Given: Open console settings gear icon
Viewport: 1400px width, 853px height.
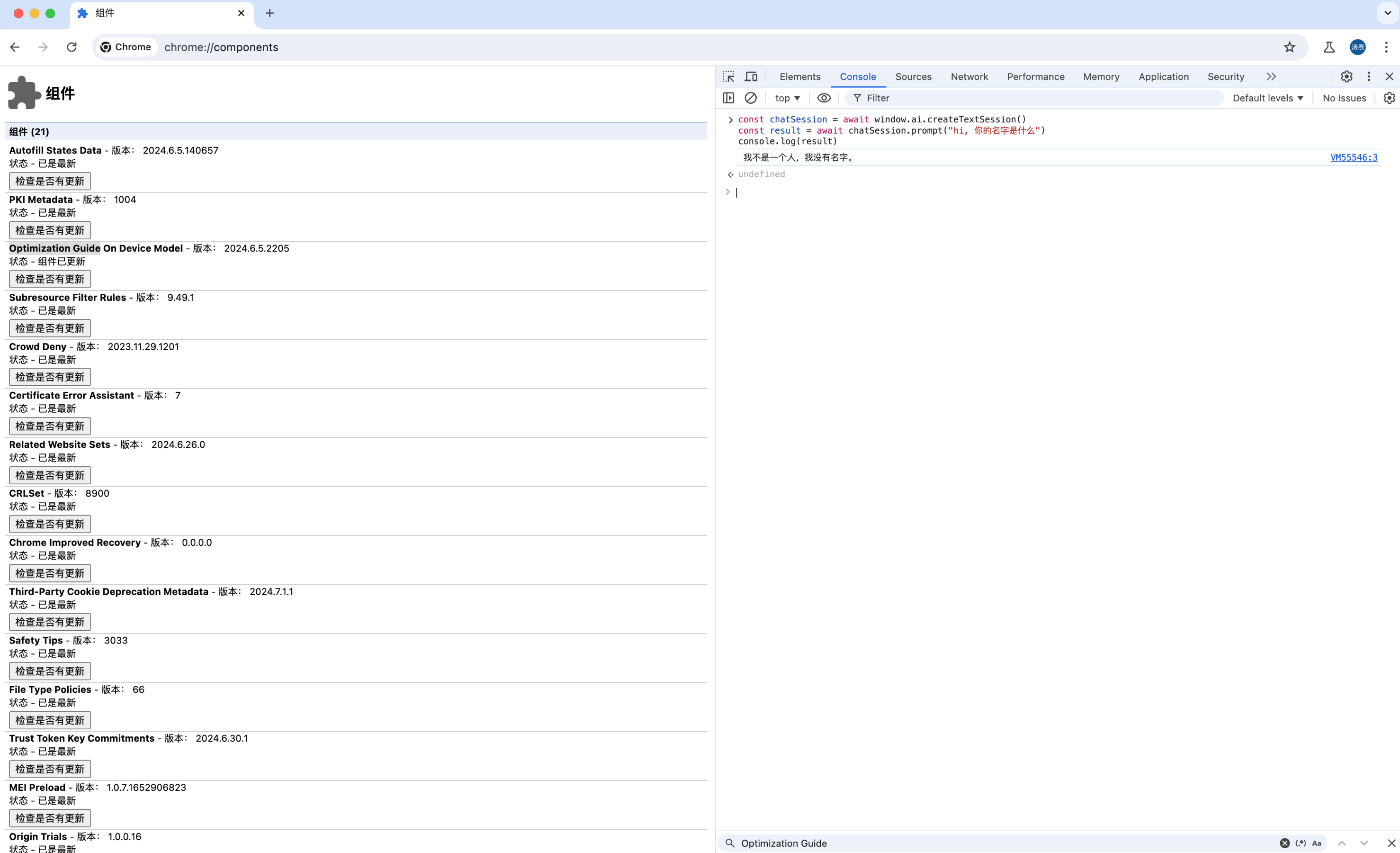Looking at the screenshot, I should tap(1389, 98).
